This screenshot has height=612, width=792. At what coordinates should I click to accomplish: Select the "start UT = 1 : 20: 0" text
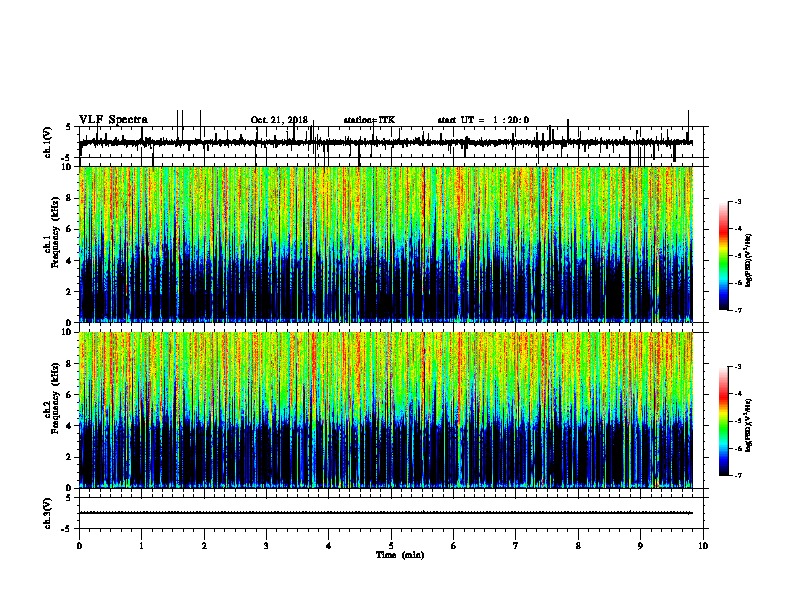click(x=483, y=120)
